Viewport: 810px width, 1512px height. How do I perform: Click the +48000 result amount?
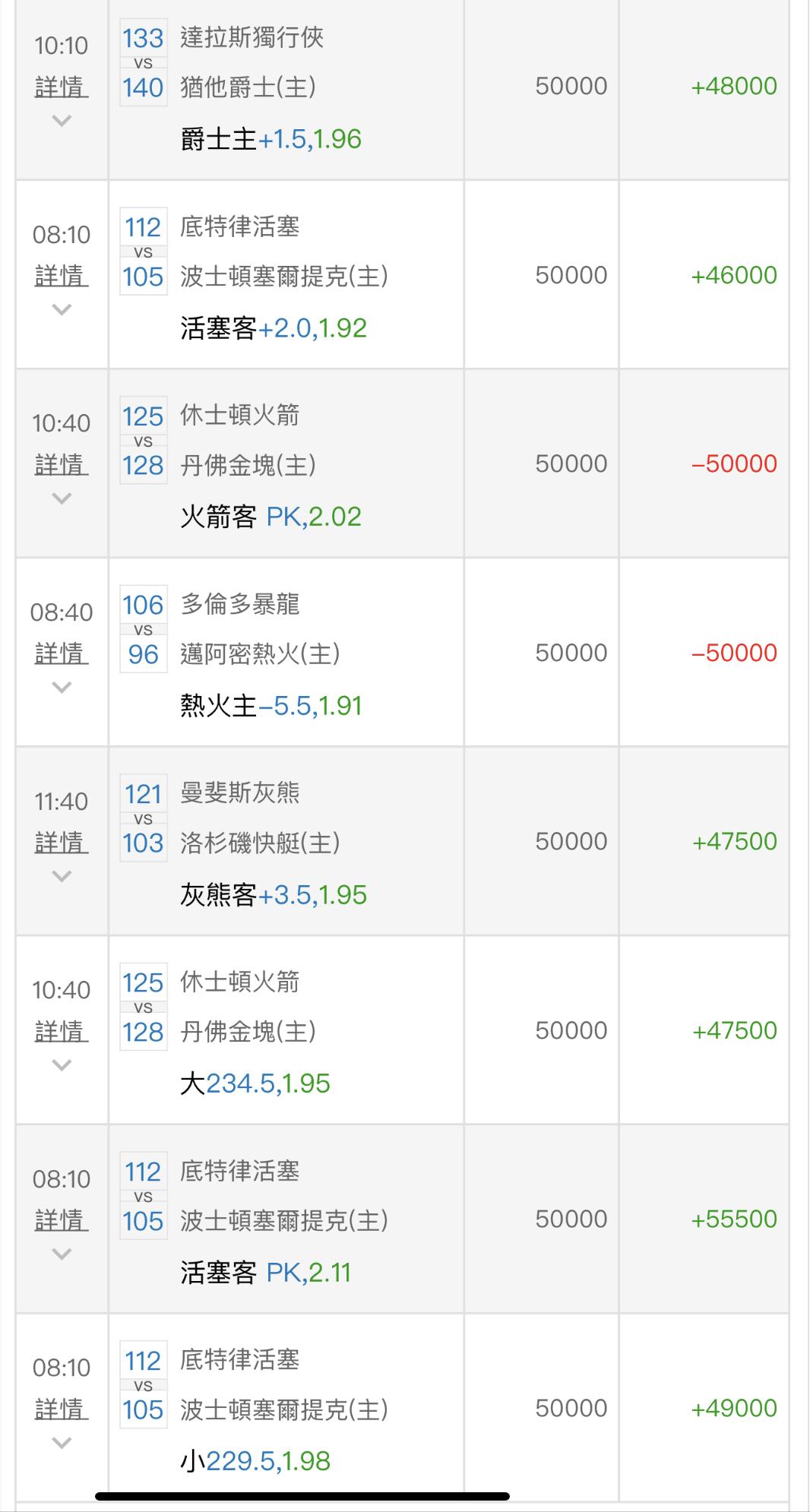pyautogui.click(x=733, y=86)
